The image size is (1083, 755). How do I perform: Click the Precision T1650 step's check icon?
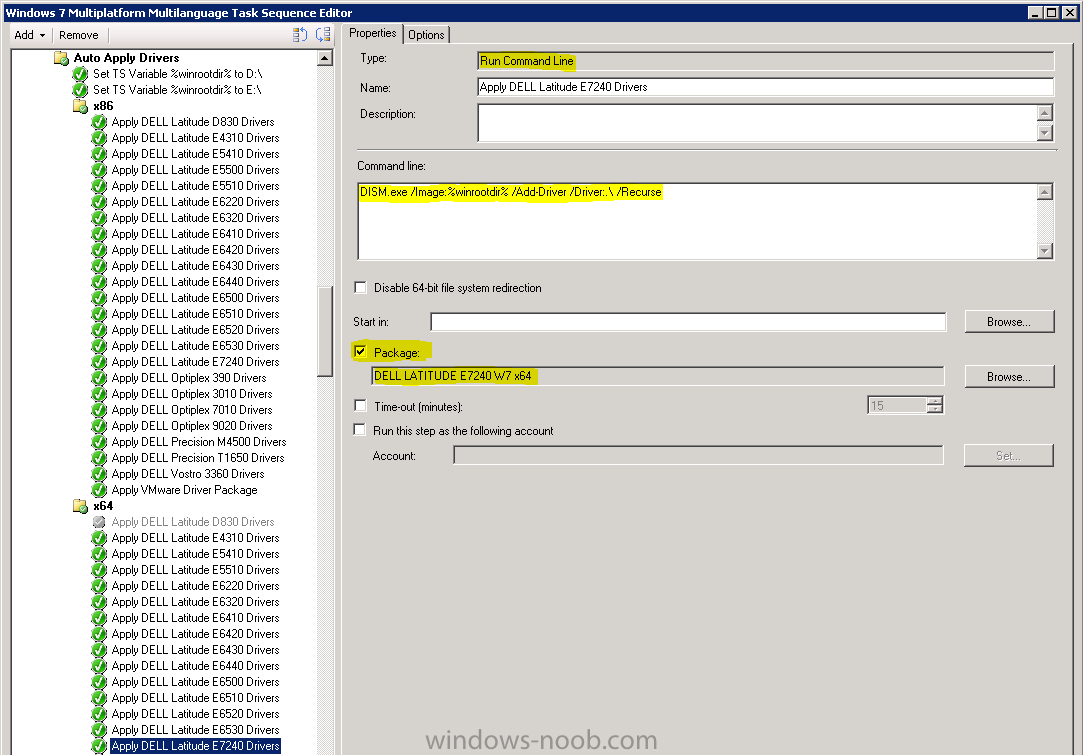99,458
